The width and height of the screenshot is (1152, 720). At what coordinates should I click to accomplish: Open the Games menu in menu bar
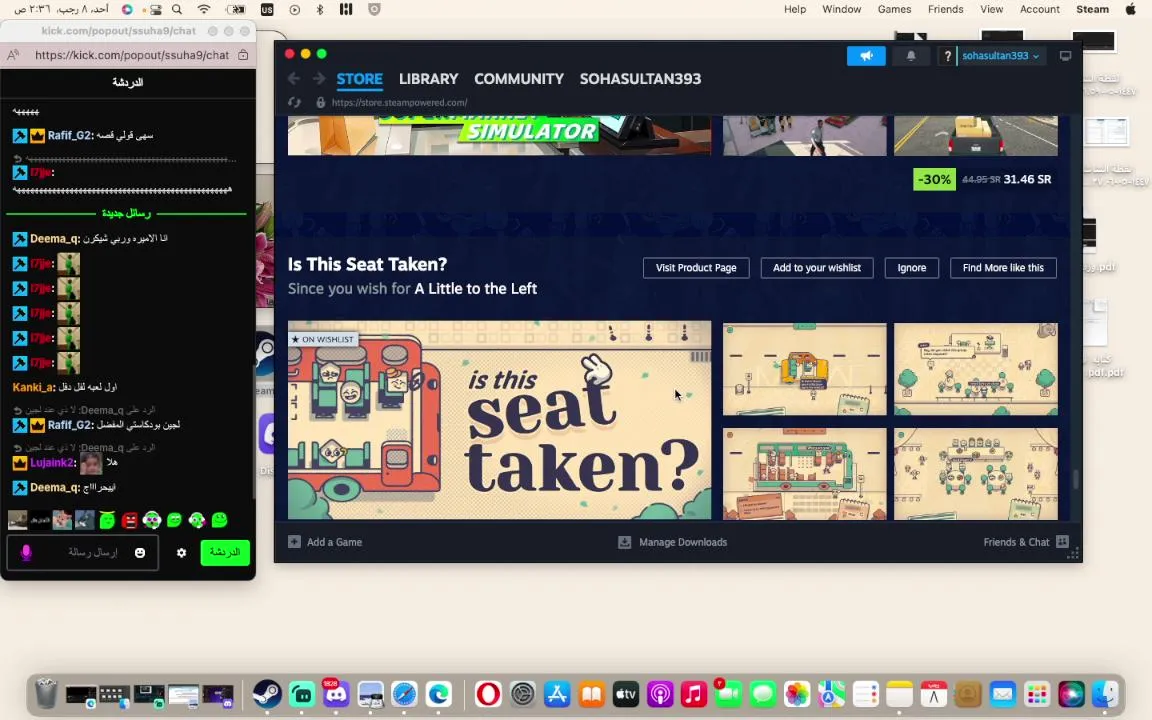[894, 10]
